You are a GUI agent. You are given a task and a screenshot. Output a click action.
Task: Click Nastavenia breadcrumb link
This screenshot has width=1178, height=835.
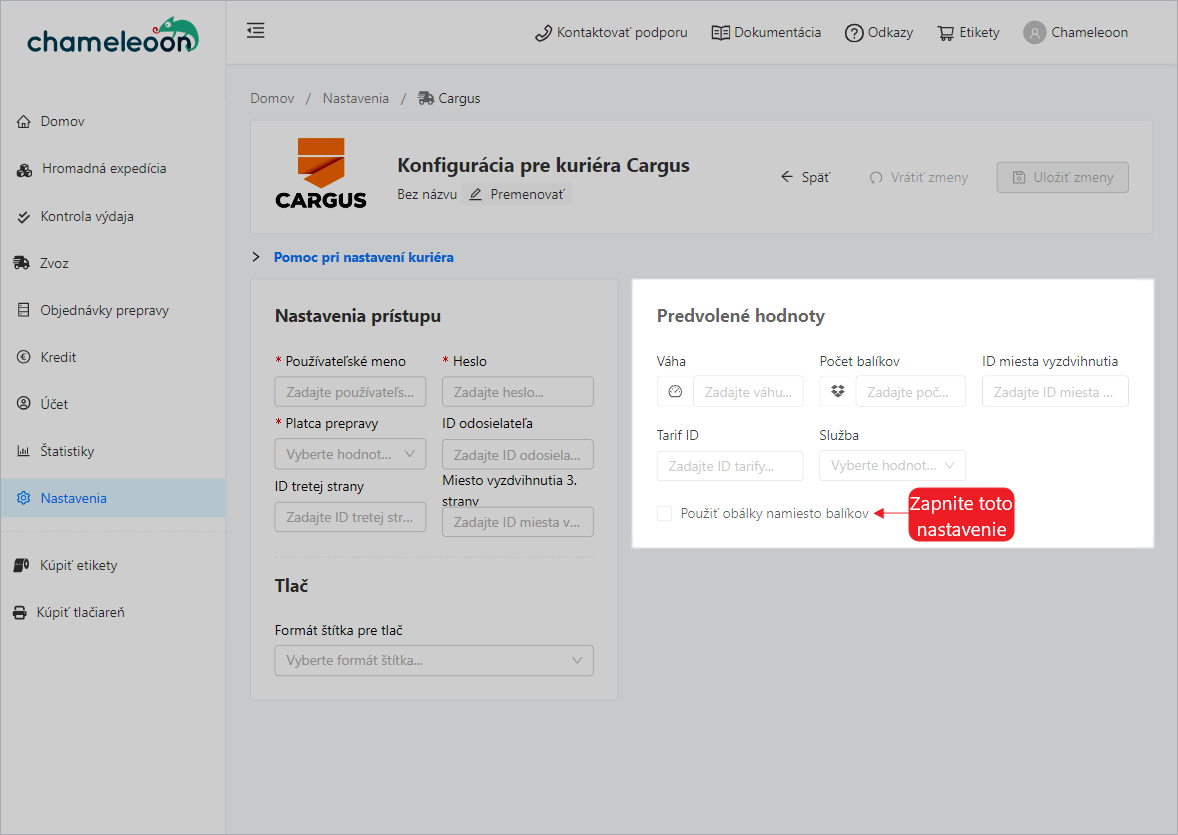point(355,98)
